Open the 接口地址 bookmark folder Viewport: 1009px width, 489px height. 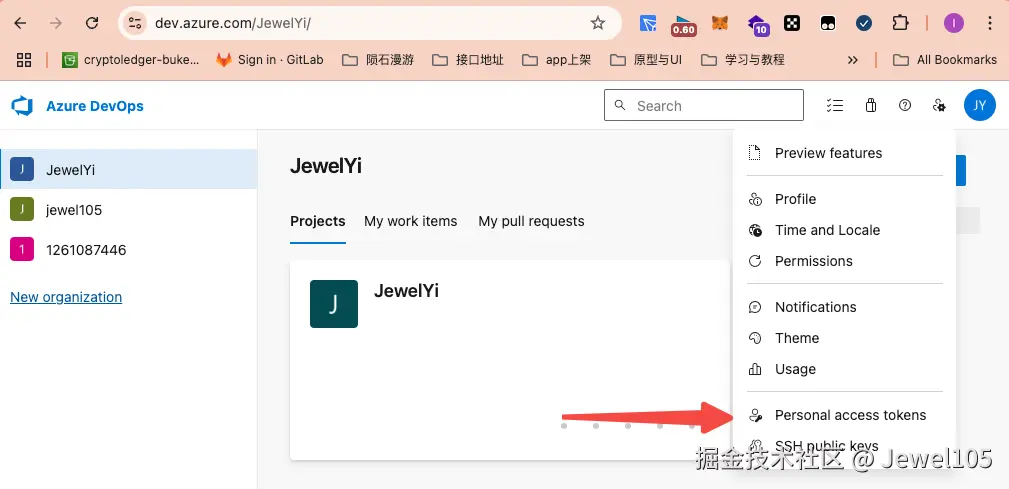click(x=468, y=60)
